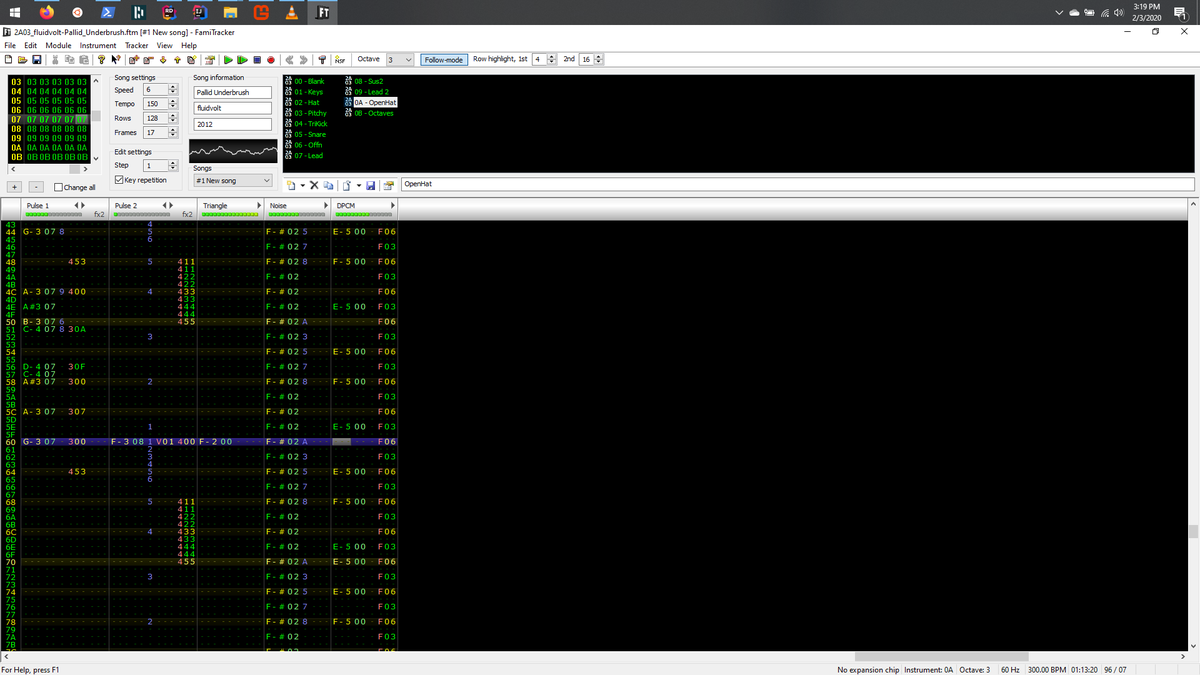Viewport: 1200px width, 675px height.
Task: Click Play and loop pattern icon
Action: 243,60
